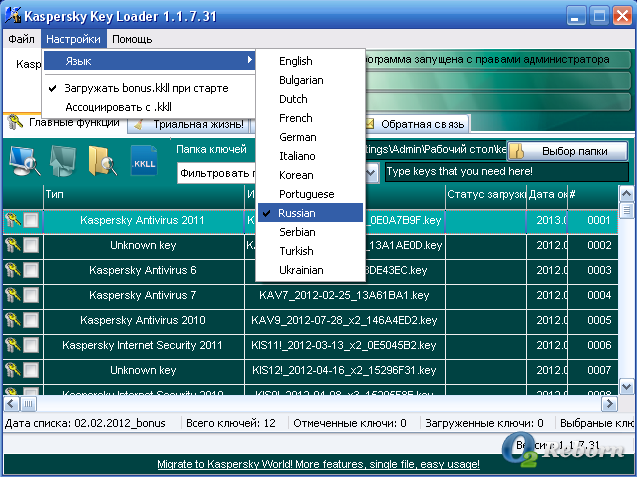Open the Настройки menu

click(74, 39)
